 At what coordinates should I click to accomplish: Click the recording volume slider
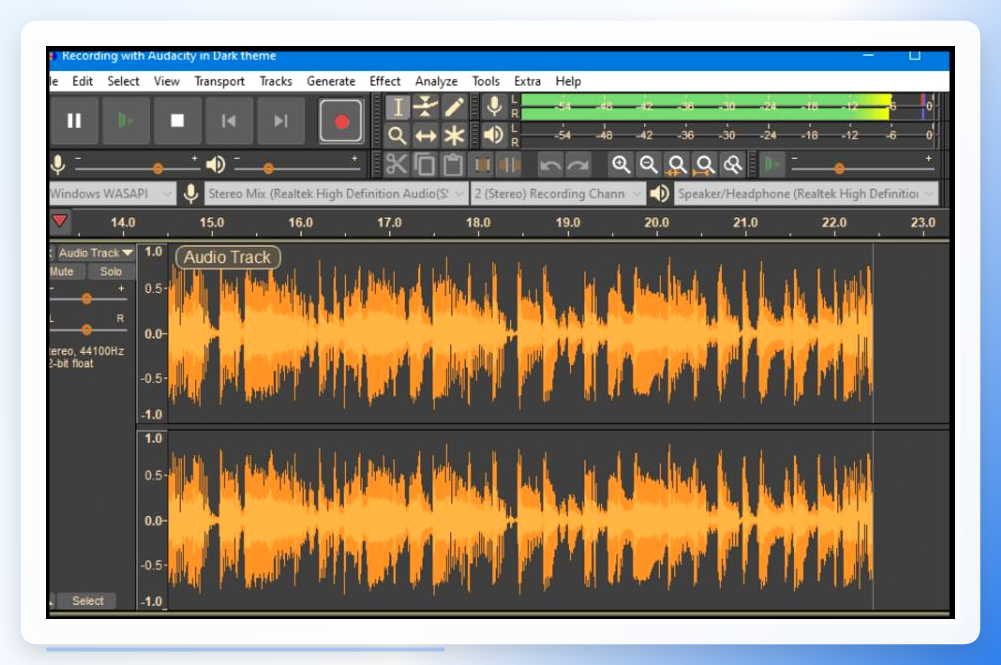(137, 168)
